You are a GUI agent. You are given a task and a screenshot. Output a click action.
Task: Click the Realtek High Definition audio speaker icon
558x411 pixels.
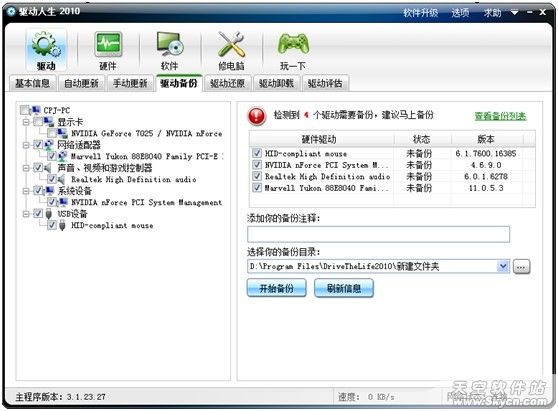pos(62,179)
